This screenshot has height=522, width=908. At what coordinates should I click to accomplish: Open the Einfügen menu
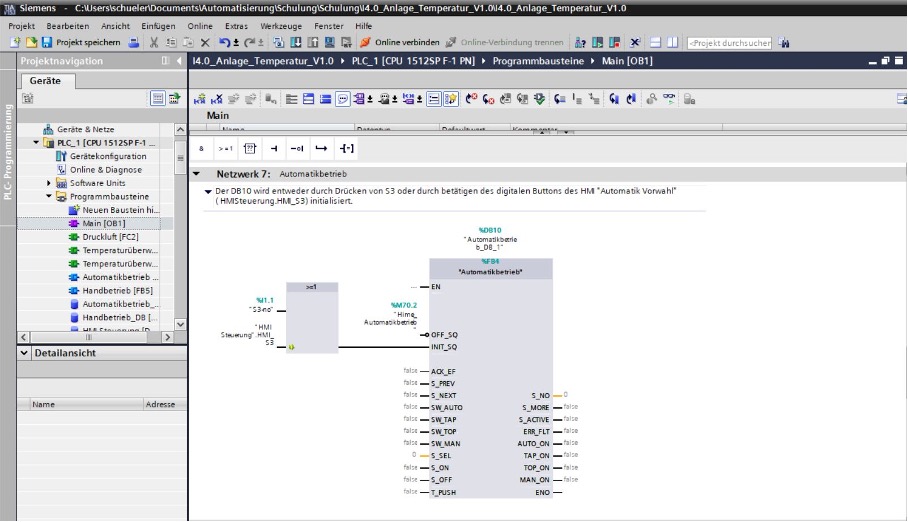click(x=158, y=24)
